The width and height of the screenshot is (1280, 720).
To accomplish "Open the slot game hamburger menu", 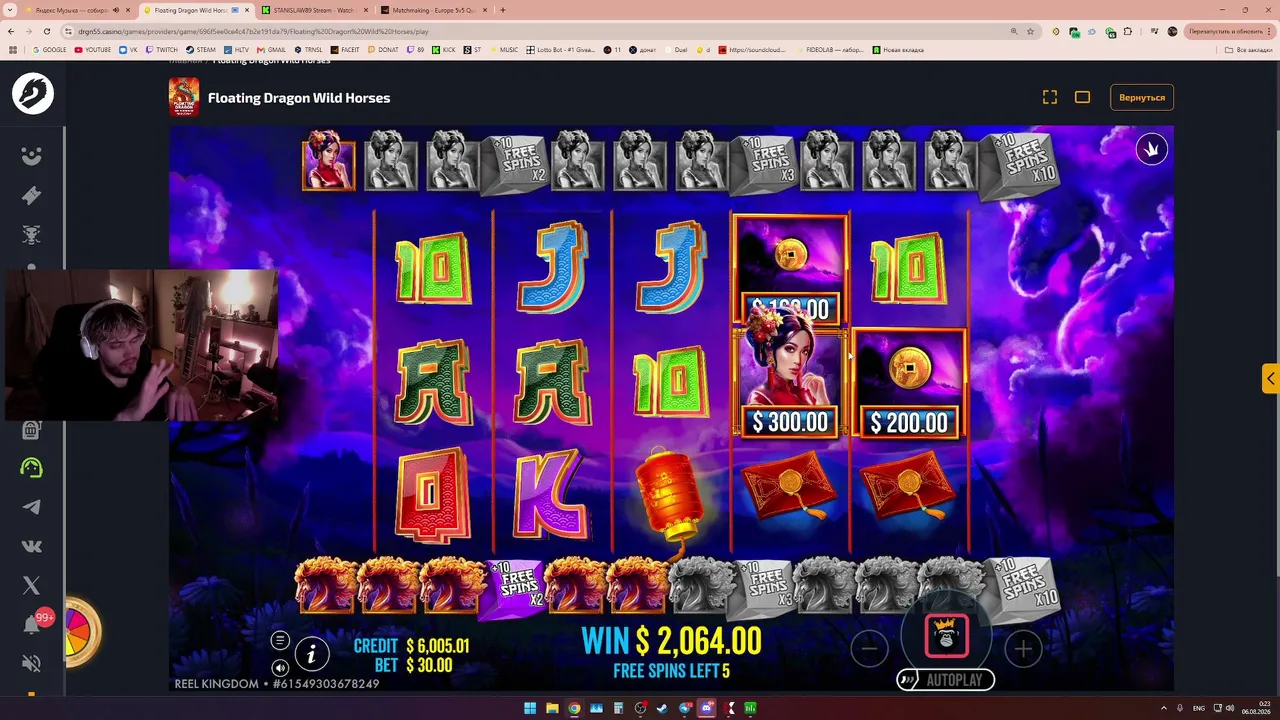I will 280,640.
